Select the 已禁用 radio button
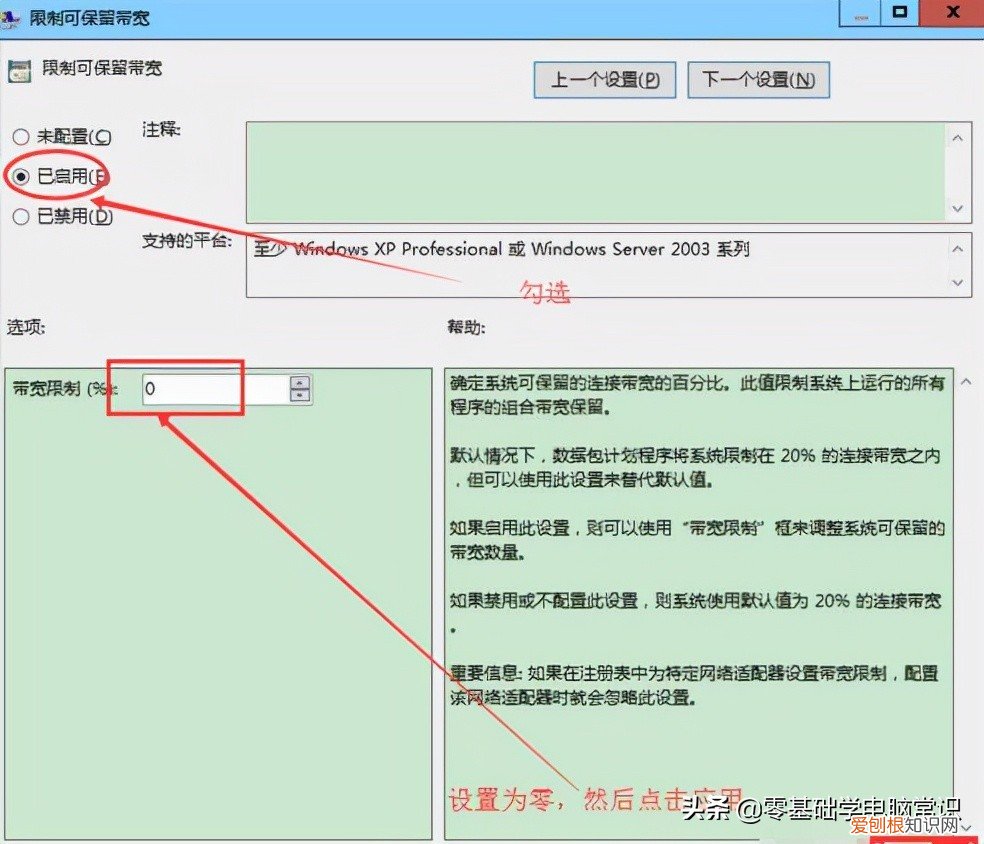Image resolution: width=984 pixels, height=844 pixels. pos(22,216)
